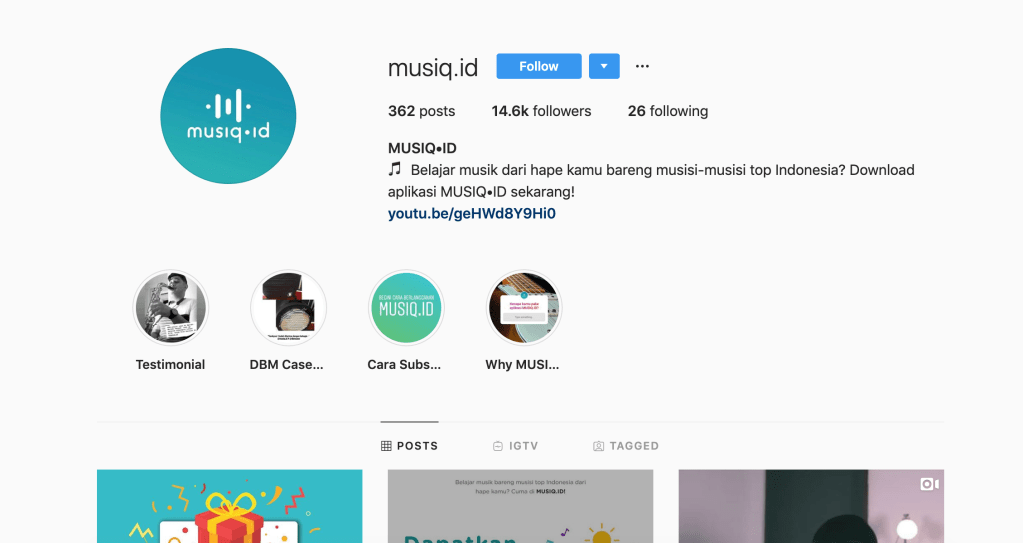Open the gray Dapatkan post thumbnail
The height and width of the screenshot is (543, 1023).
520,506
